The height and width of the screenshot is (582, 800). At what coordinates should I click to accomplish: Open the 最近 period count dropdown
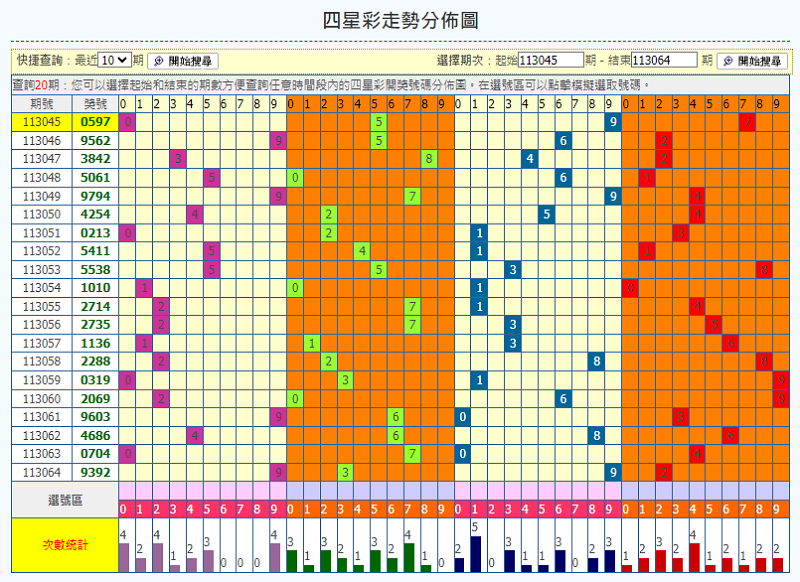click(115, 61)
